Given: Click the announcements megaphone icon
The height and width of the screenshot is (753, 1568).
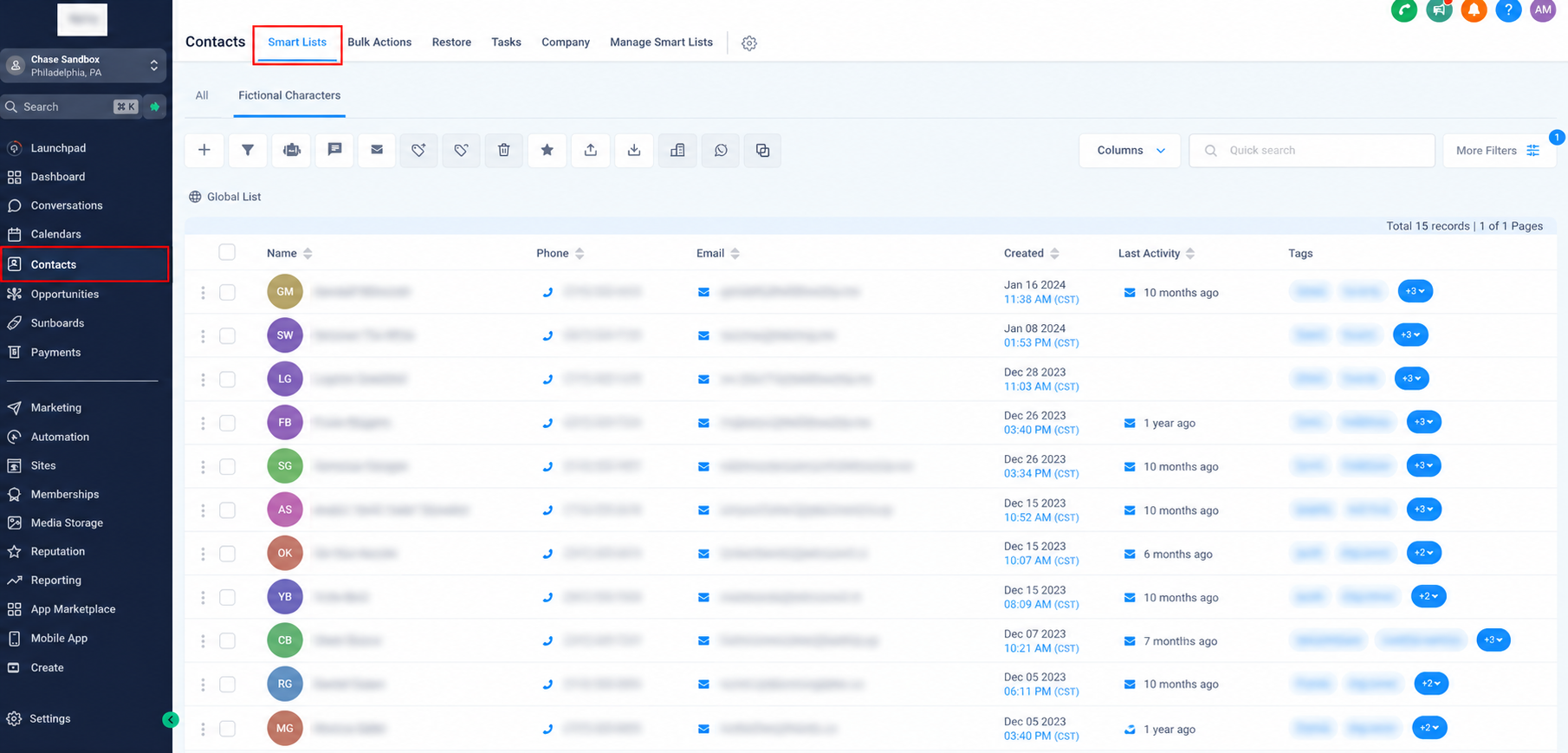Looking at the screenshot, I should coord(1439,10).
